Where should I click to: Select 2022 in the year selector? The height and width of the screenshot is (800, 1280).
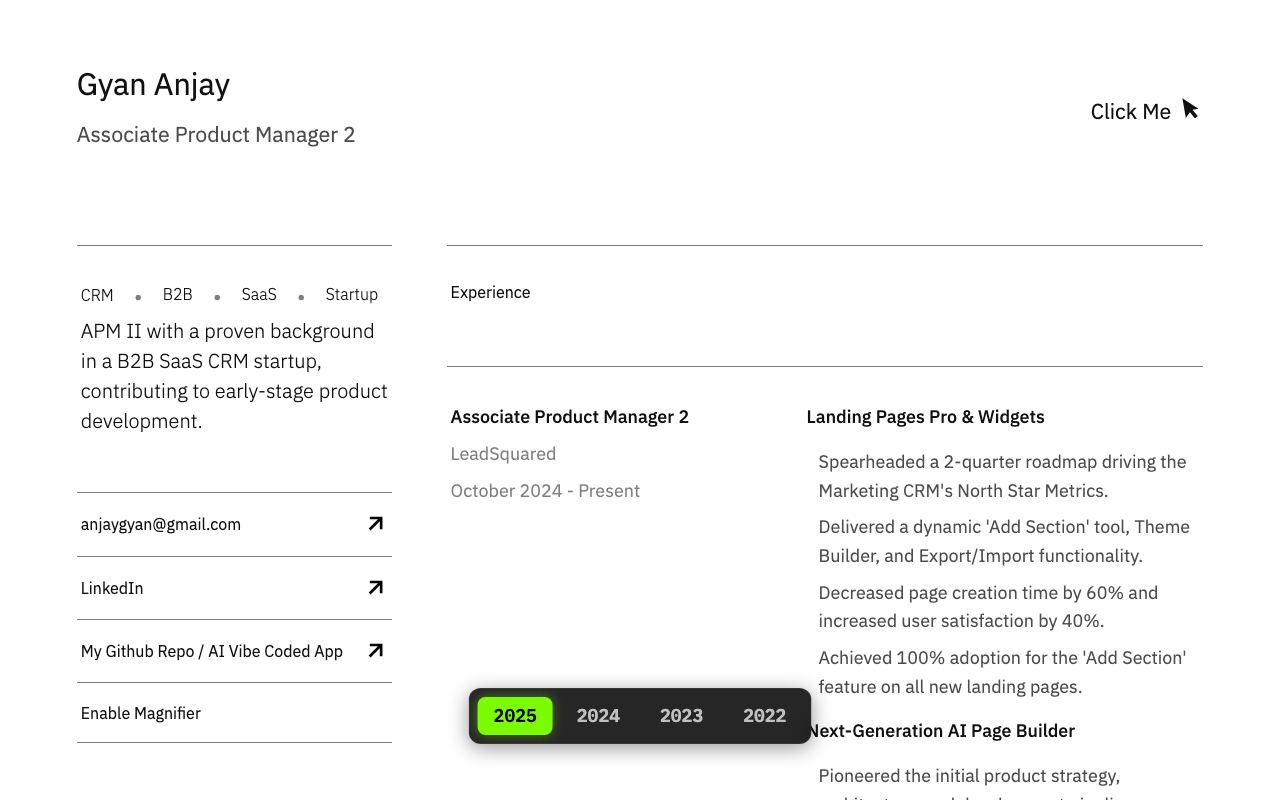764,716
